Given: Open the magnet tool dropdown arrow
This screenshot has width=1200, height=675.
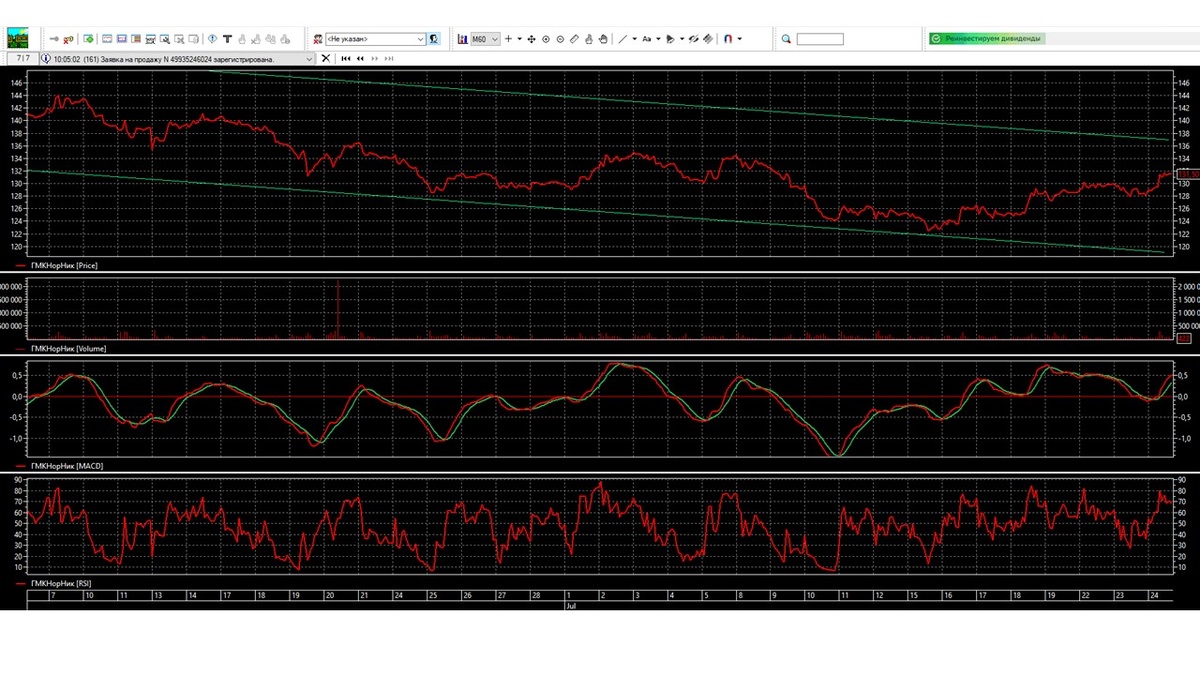Looking at the screenshot, I should [x=739, y=39].
